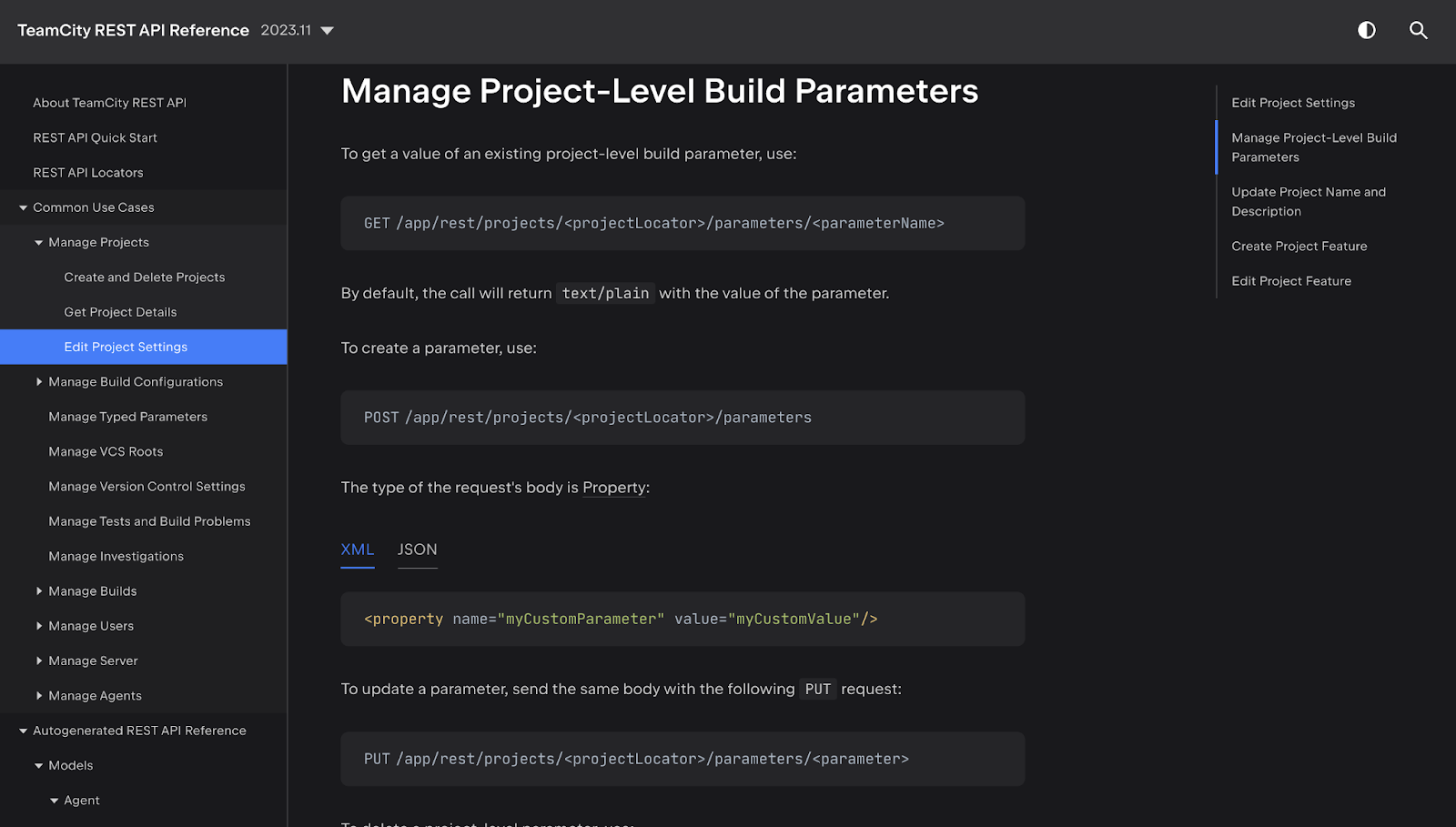Collapse the Models tree node
This screenshot has width=1456, height=827.
pos(39,766)
